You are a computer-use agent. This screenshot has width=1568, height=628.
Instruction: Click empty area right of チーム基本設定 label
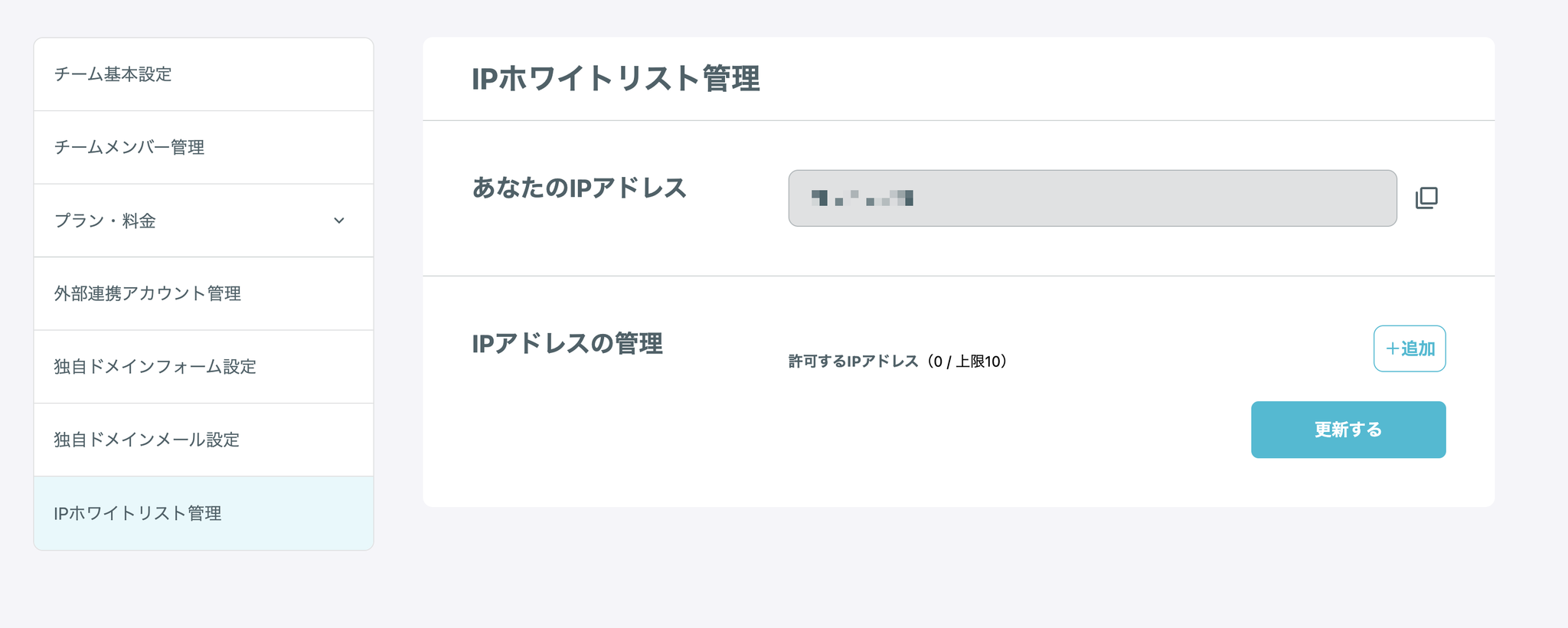pos(276,74)
